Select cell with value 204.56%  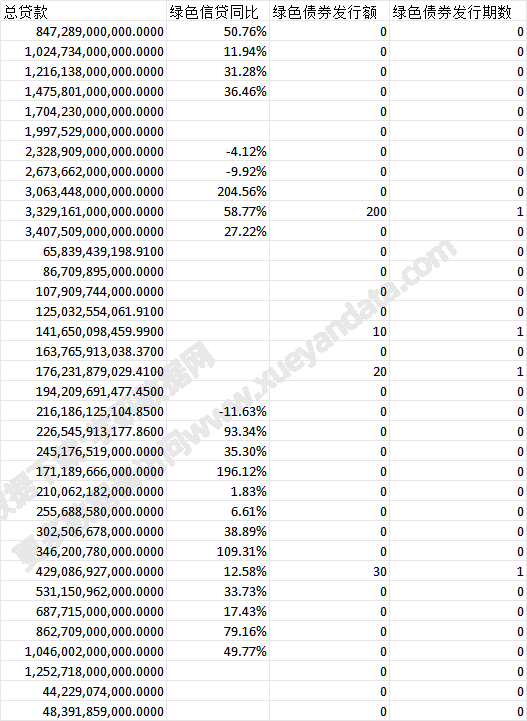coord(218,192)
